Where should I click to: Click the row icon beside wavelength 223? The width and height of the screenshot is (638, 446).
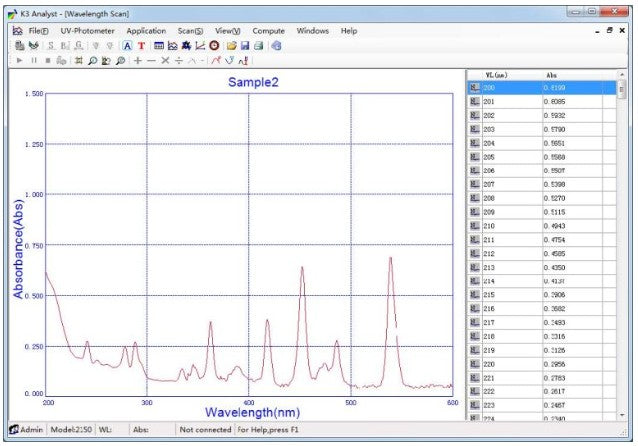click(474, 405)
